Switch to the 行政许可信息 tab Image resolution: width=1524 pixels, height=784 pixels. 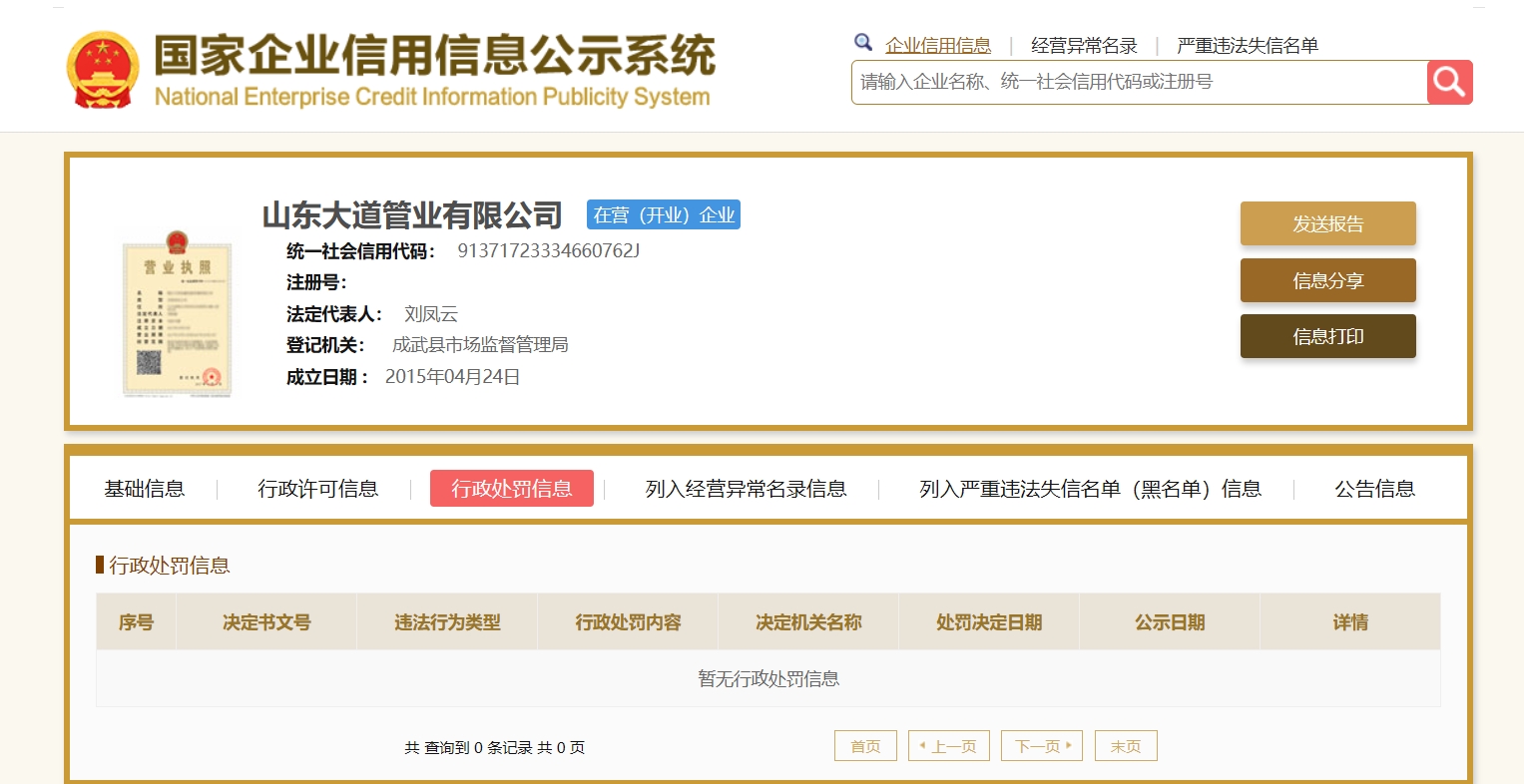coord(318,489)
